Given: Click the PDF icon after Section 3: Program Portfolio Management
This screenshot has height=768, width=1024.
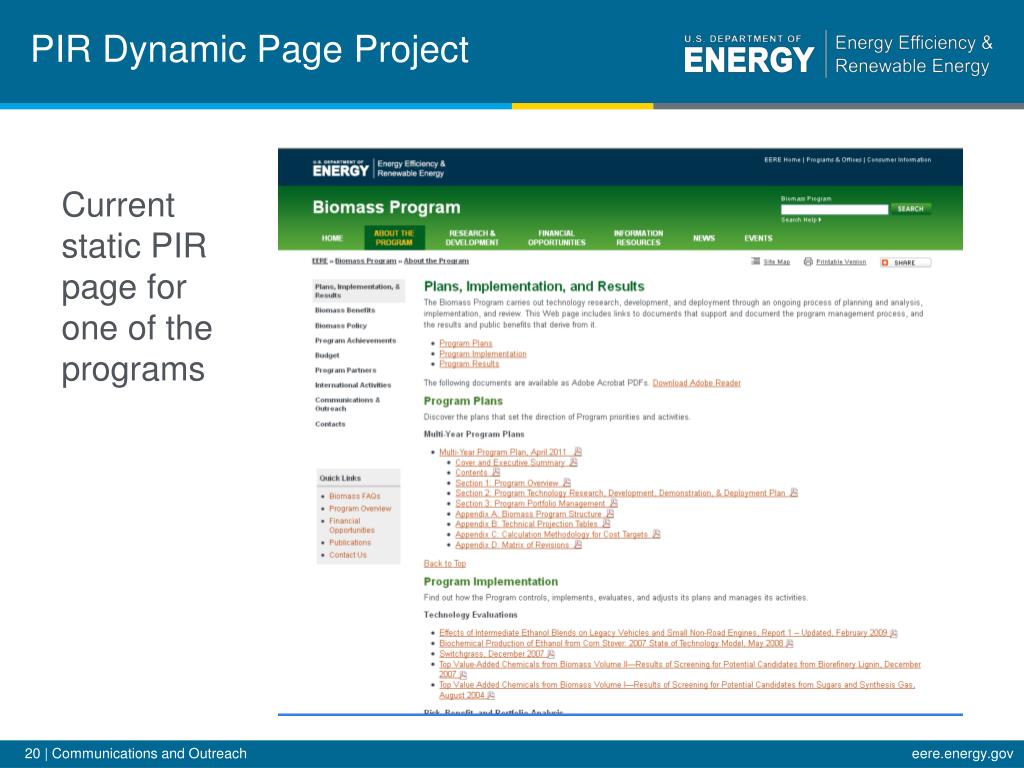Looking at the screenshot, I should pos(613,503).
